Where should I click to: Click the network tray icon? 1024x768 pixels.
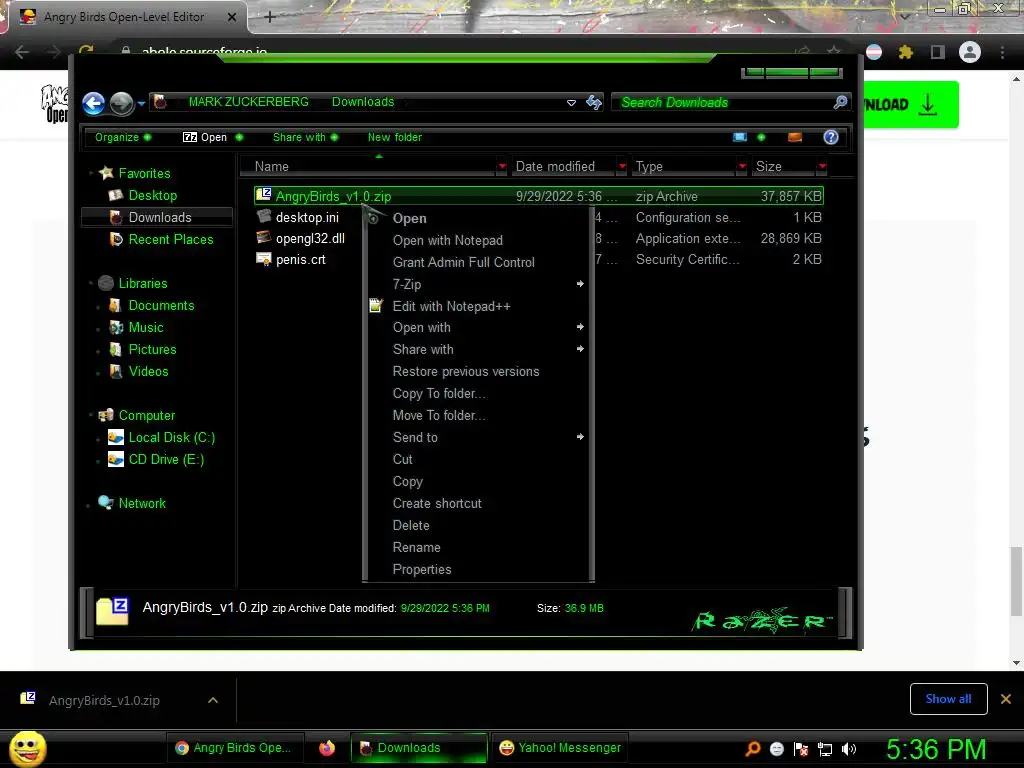coord(825,749)
